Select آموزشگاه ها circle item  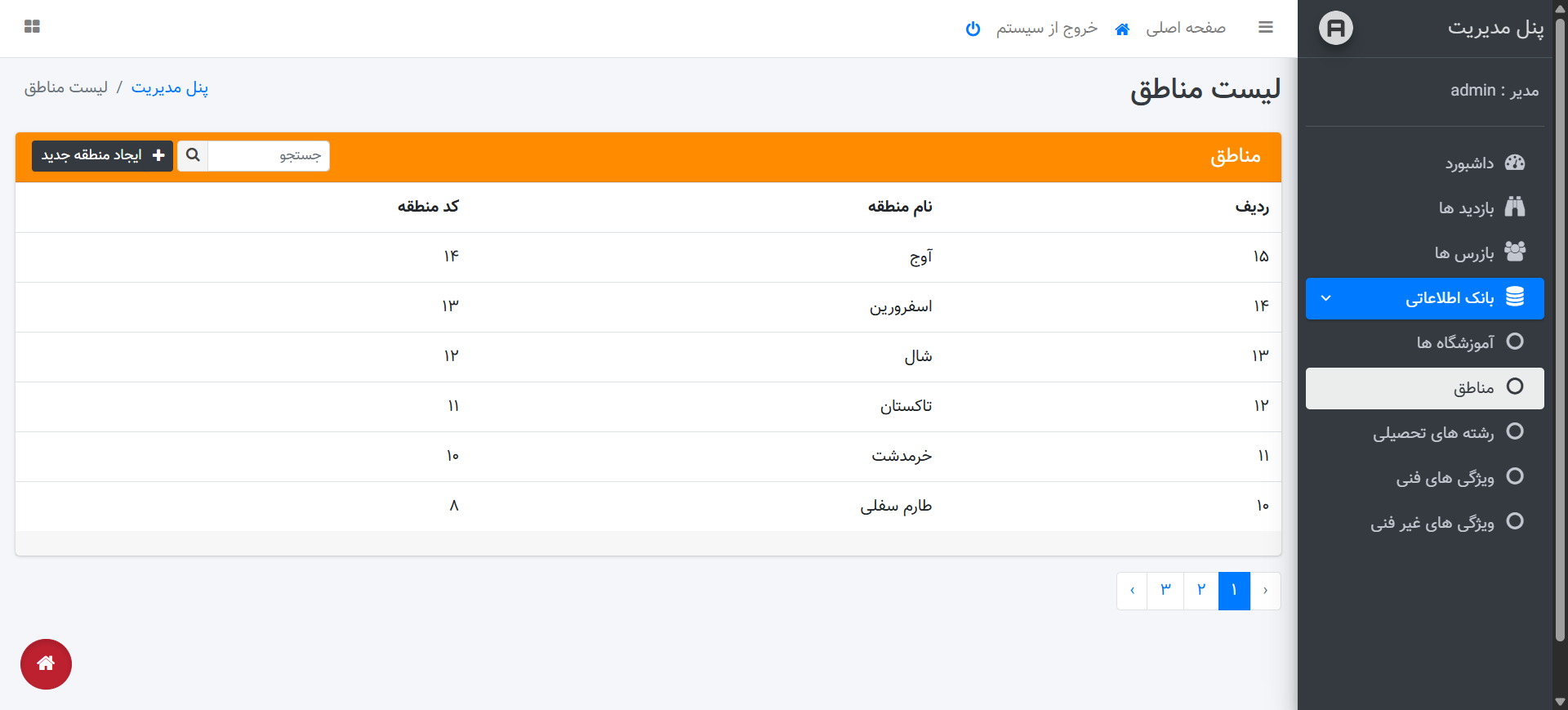point(1514,342)
